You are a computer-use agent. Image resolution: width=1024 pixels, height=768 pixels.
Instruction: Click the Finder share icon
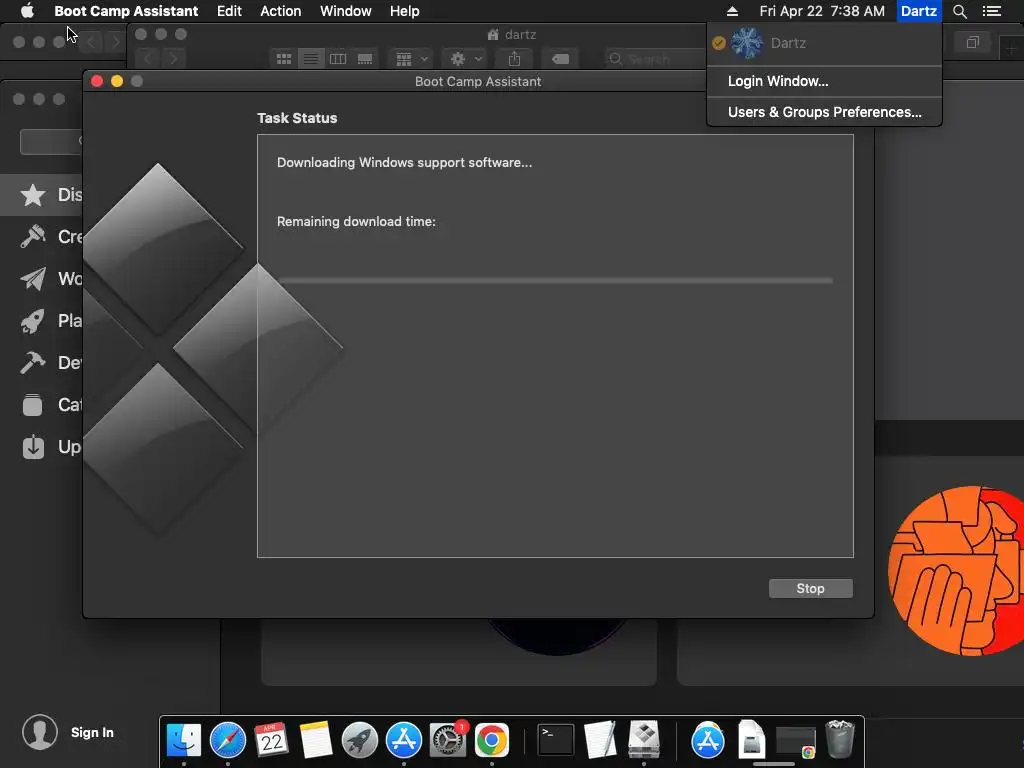coord(515,59)
